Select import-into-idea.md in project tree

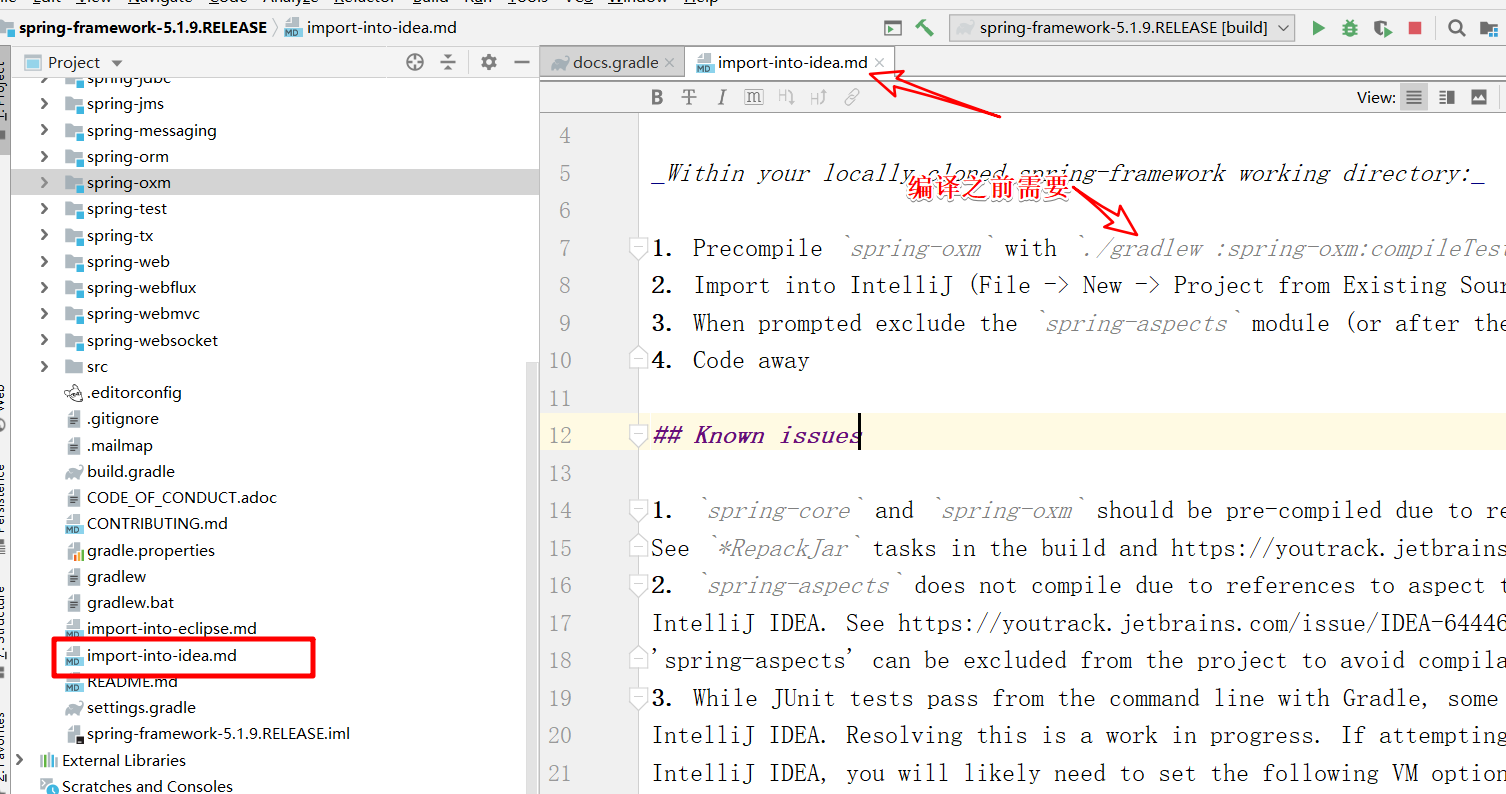pyautogui.click(x=161, y=656)
